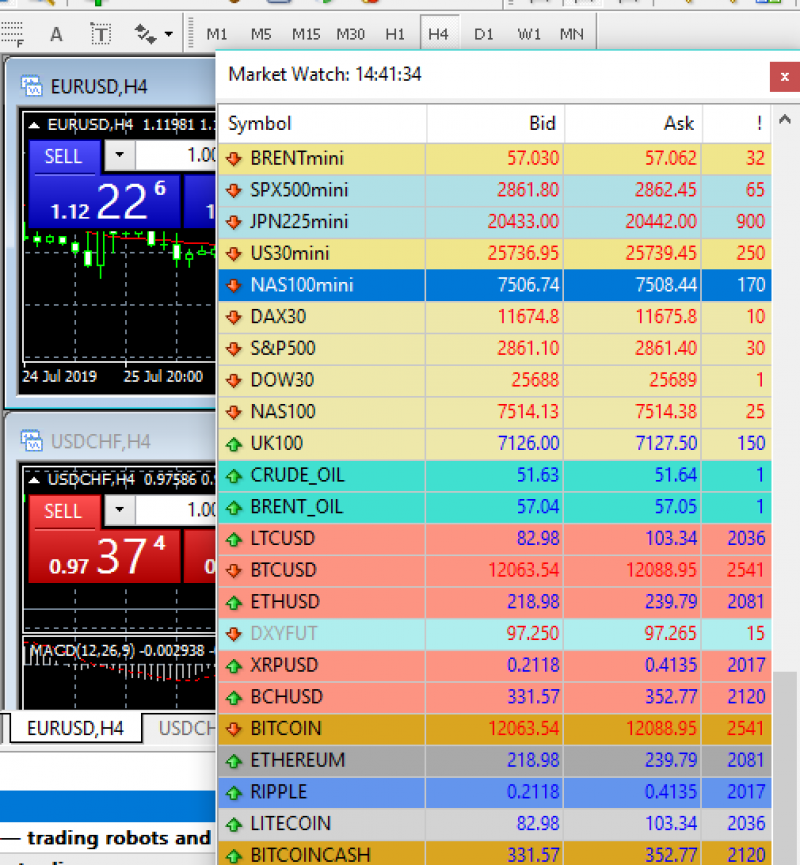Switch chart to M30 timeframe

pyautogui.click(x=350, y=34)
